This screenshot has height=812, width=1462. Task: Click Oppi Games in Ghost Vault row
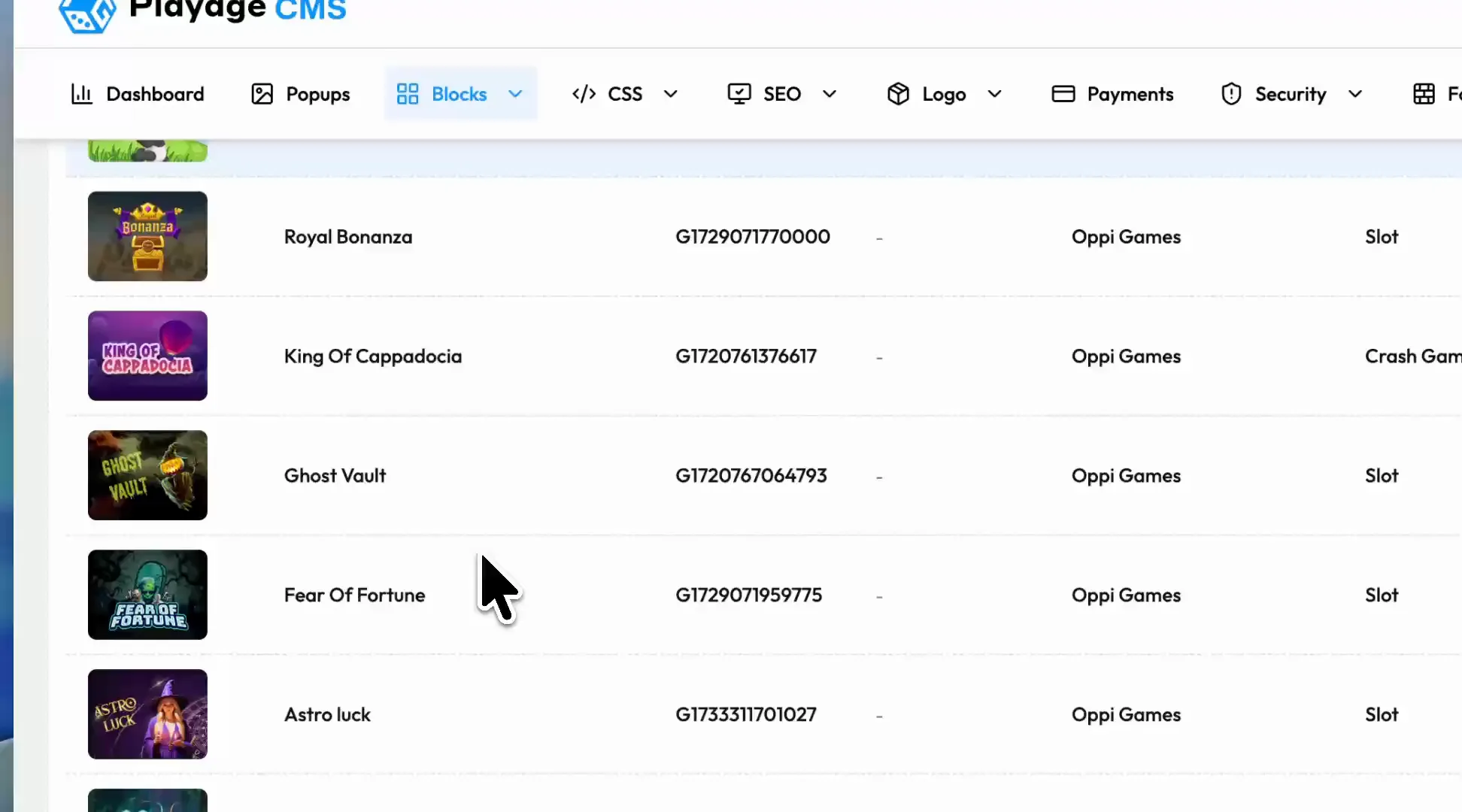(1126, 477)
